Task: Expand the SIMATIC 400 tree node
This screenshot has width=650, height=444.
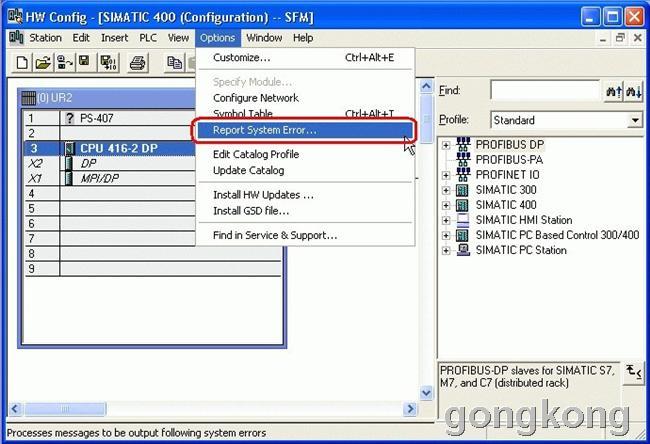Action: tap(446, 205)
